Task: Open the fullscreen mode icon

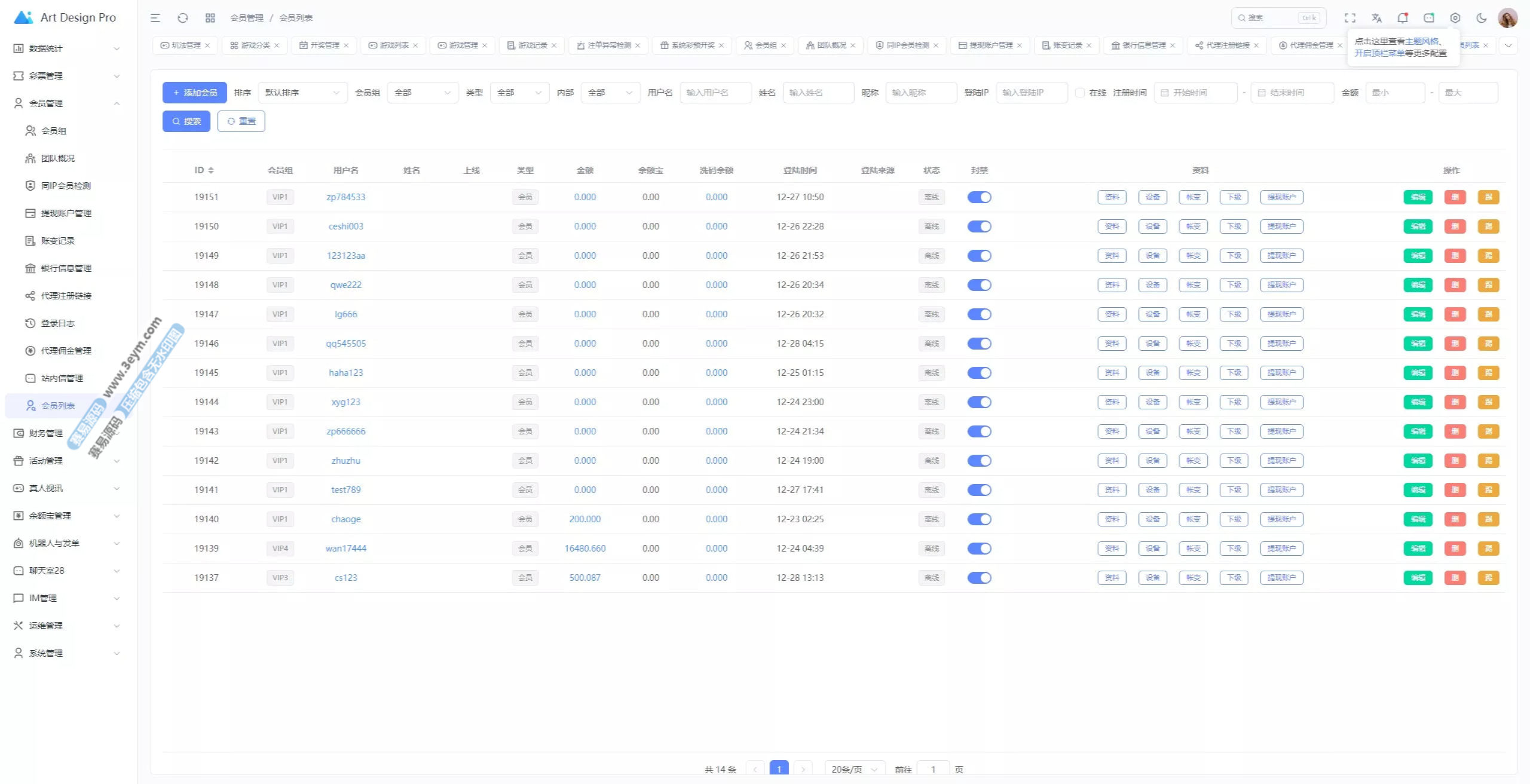Action: coord(1350,18)
